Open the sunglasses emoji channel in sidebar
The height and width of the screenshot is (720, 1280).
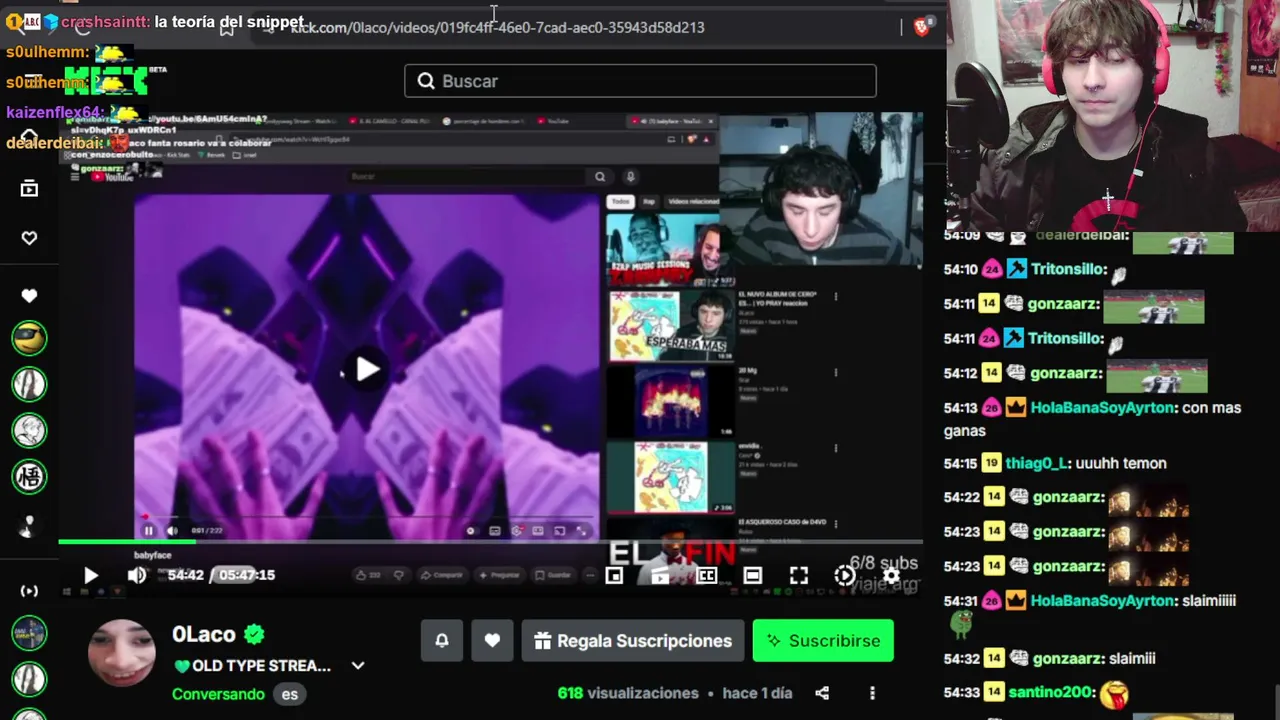pos(29,338)
